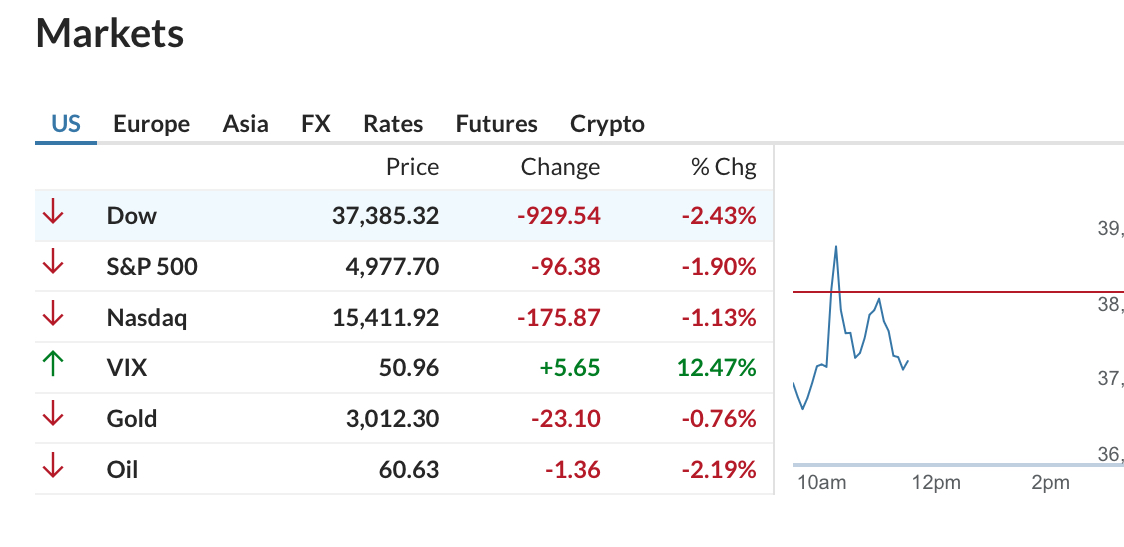Image resolution: width=1124 pixels, height=547 pixels.
Task: Click the down arrow icon next to Gold
Action: [53, 416]
